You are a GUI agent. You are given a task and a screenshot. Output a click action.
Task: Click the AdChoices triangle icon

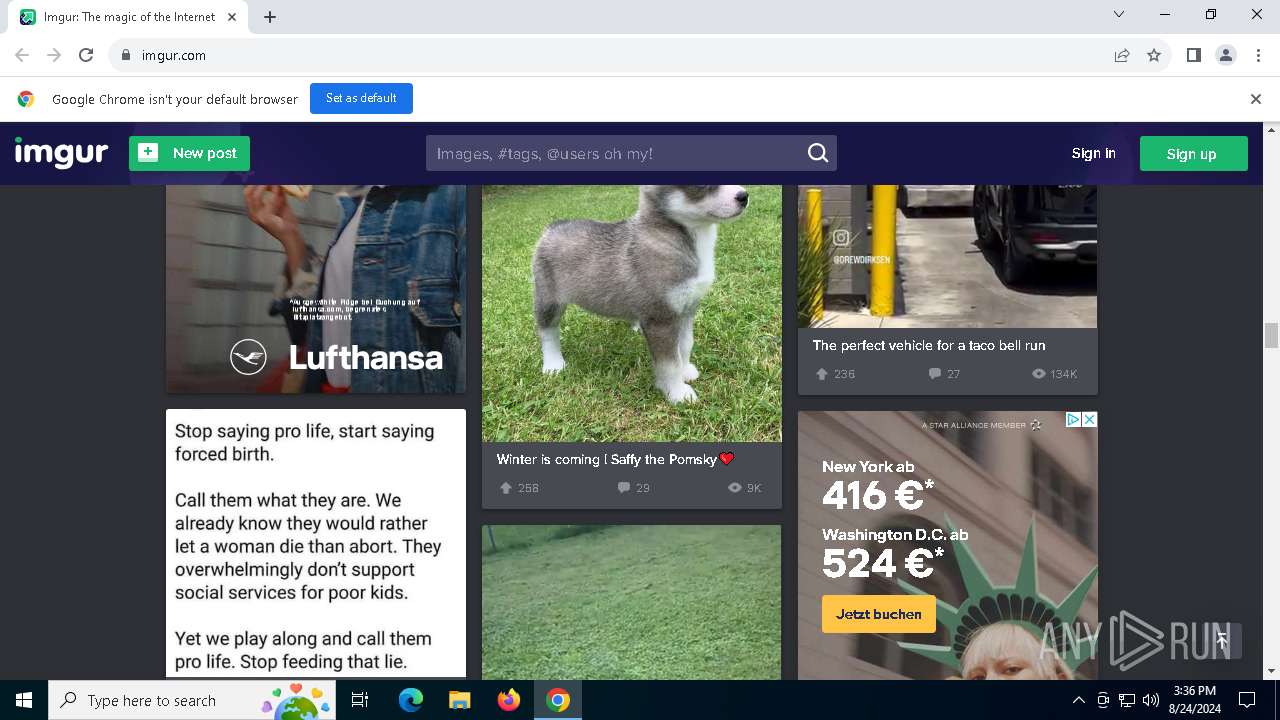pyautogui.click(x=1073, y=420)
